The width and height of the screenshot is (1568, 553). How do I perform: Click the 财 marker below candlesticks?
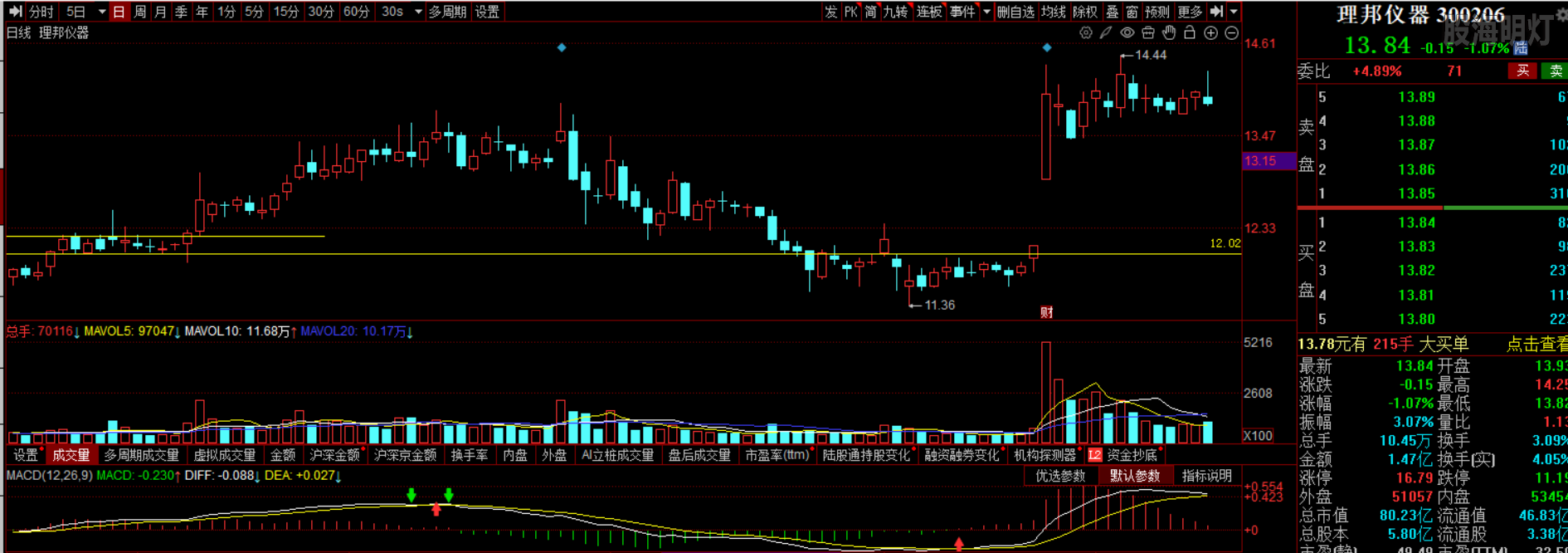click(1046, 312)
